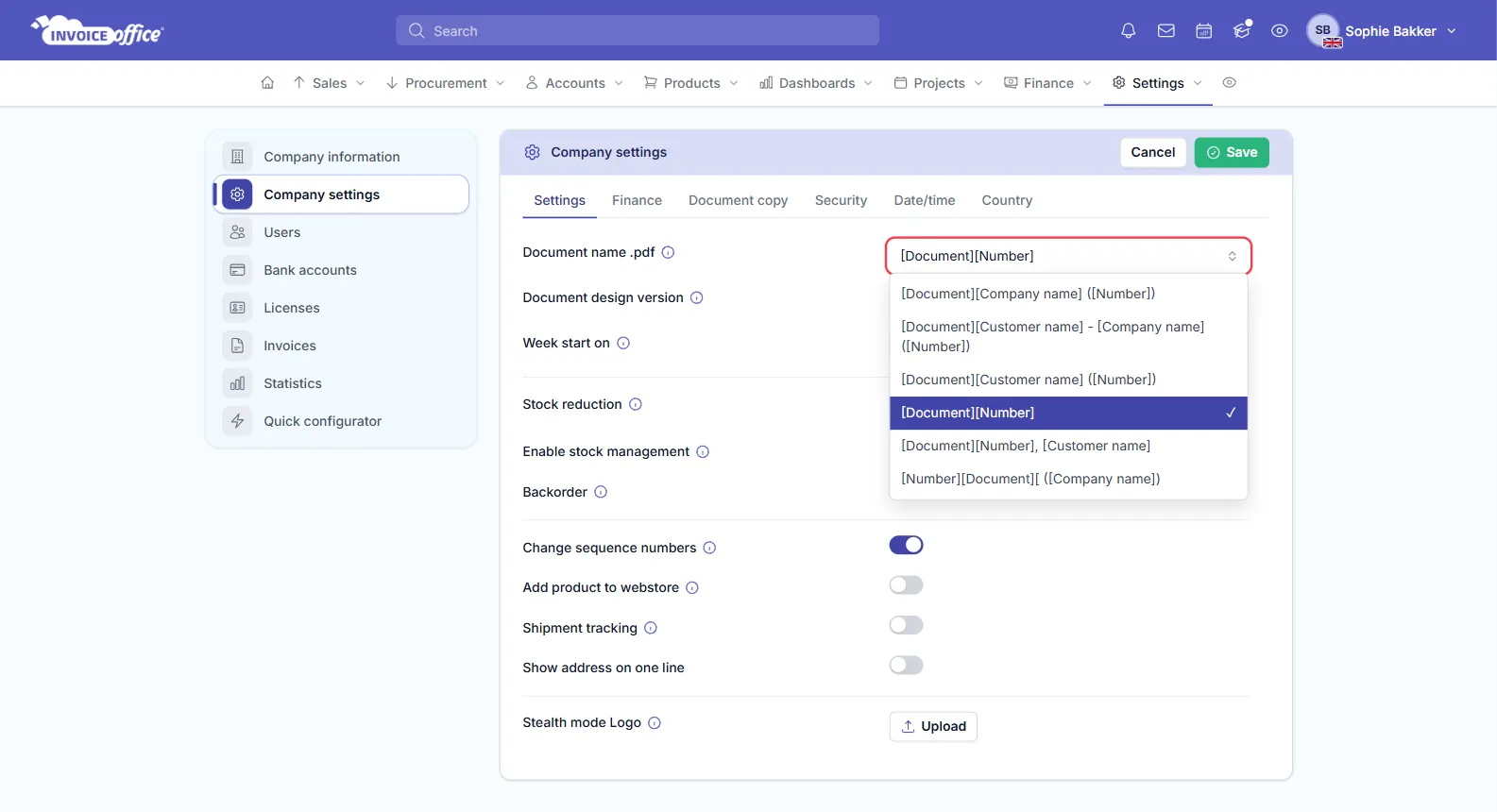
Task: Show info for Add product to webstore
Action: click(x=692, y=587)
